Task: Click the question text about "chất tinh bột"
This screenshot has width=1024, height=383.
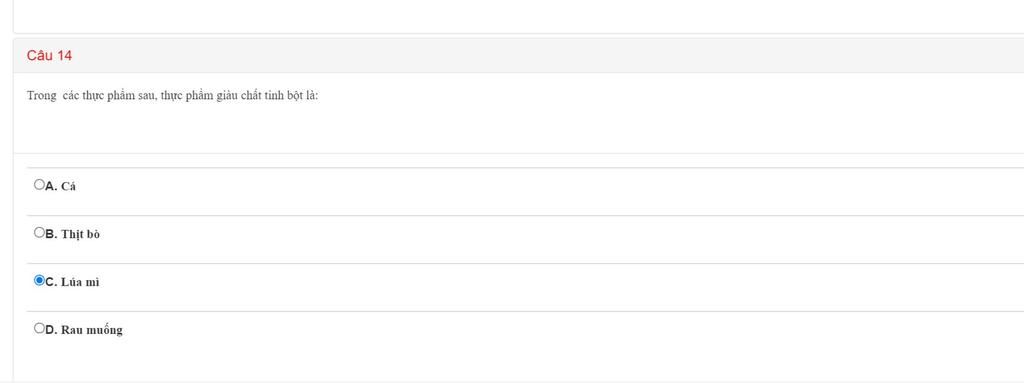Action: [x=172, y=95]
